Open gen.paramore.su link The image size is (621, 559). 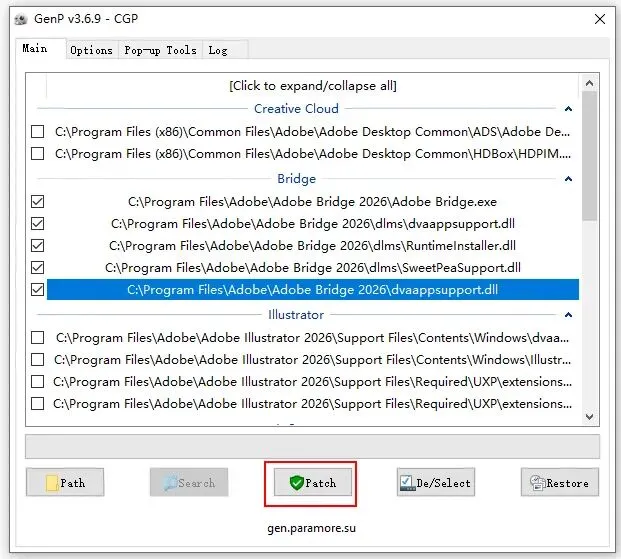311,528
